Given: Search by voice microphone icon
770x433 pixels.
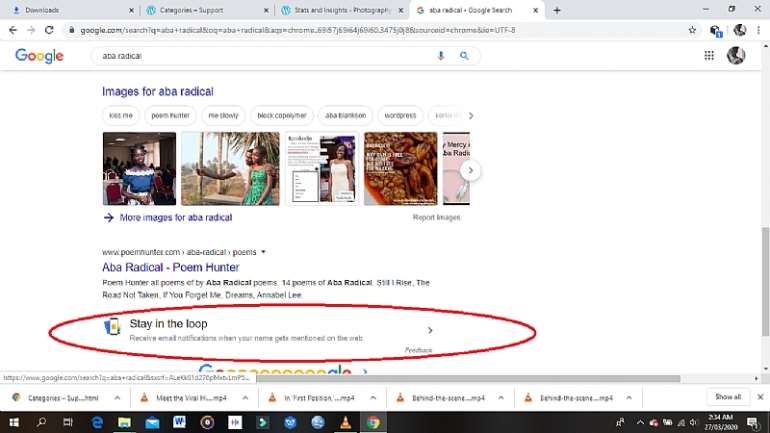Looking at the screenshot, I should pyautogui.click(x=441, y=56).
